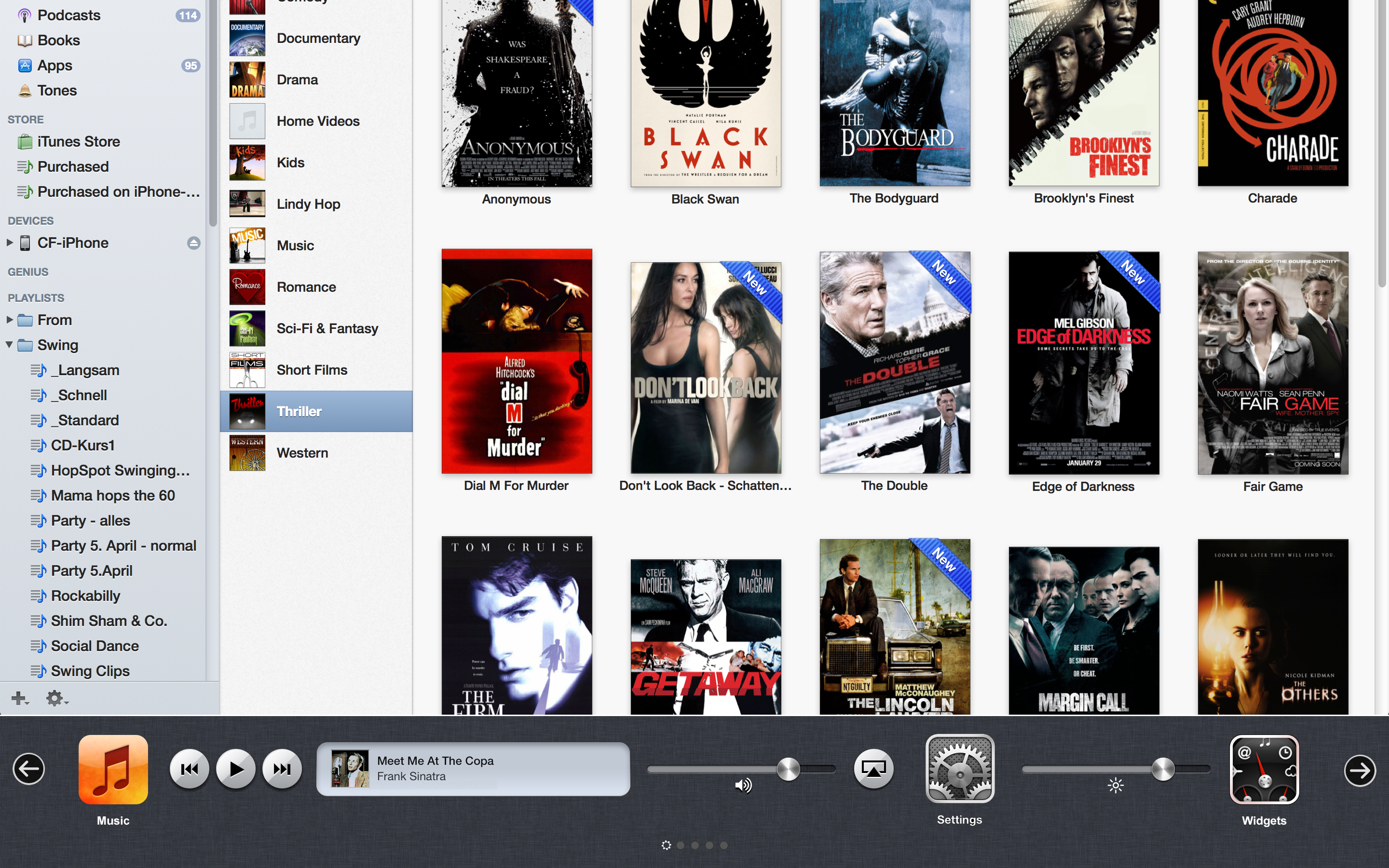The image size is (1389, 868).
Task: Expand the From playlist folder
Action: tap(10, 320)
